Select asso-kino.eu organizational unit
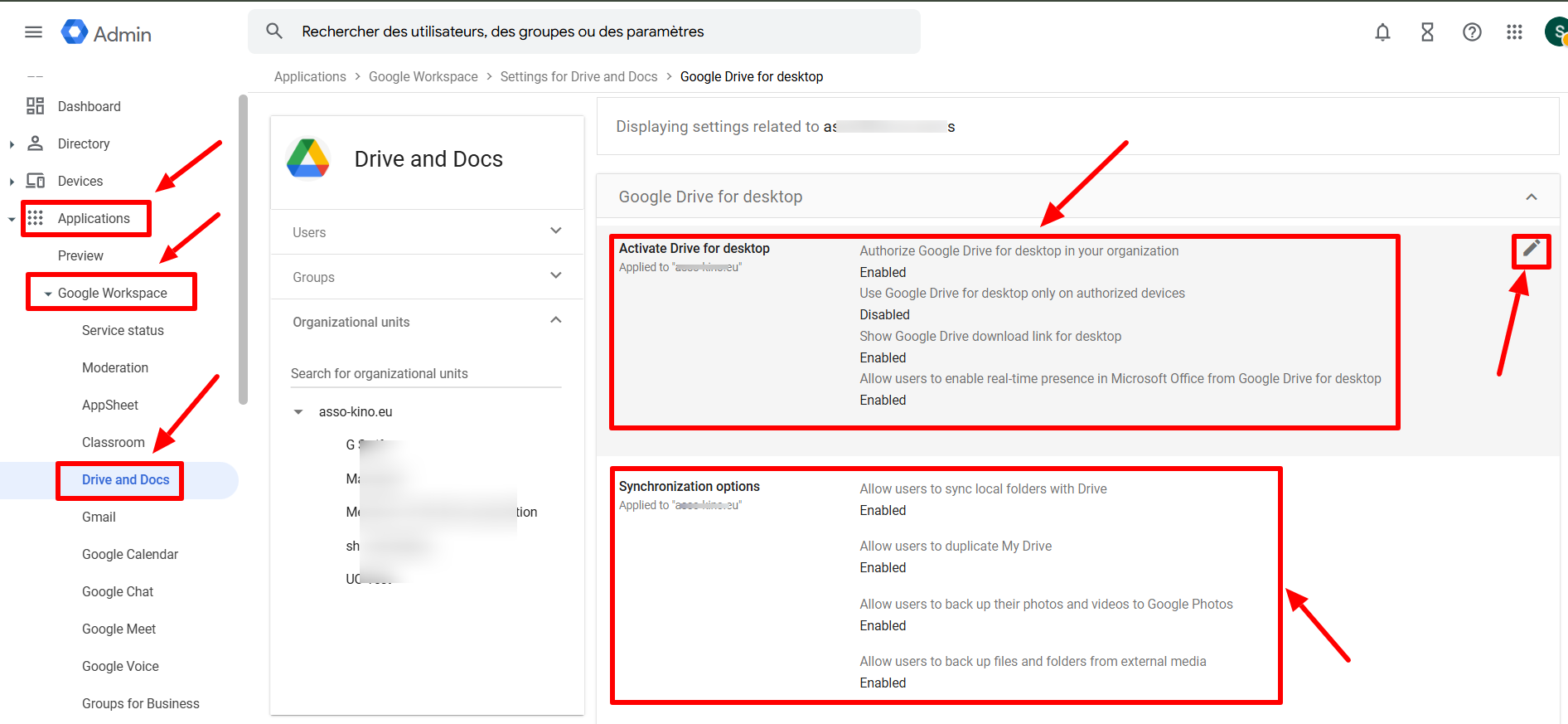1568x724 pixels. 356,411
